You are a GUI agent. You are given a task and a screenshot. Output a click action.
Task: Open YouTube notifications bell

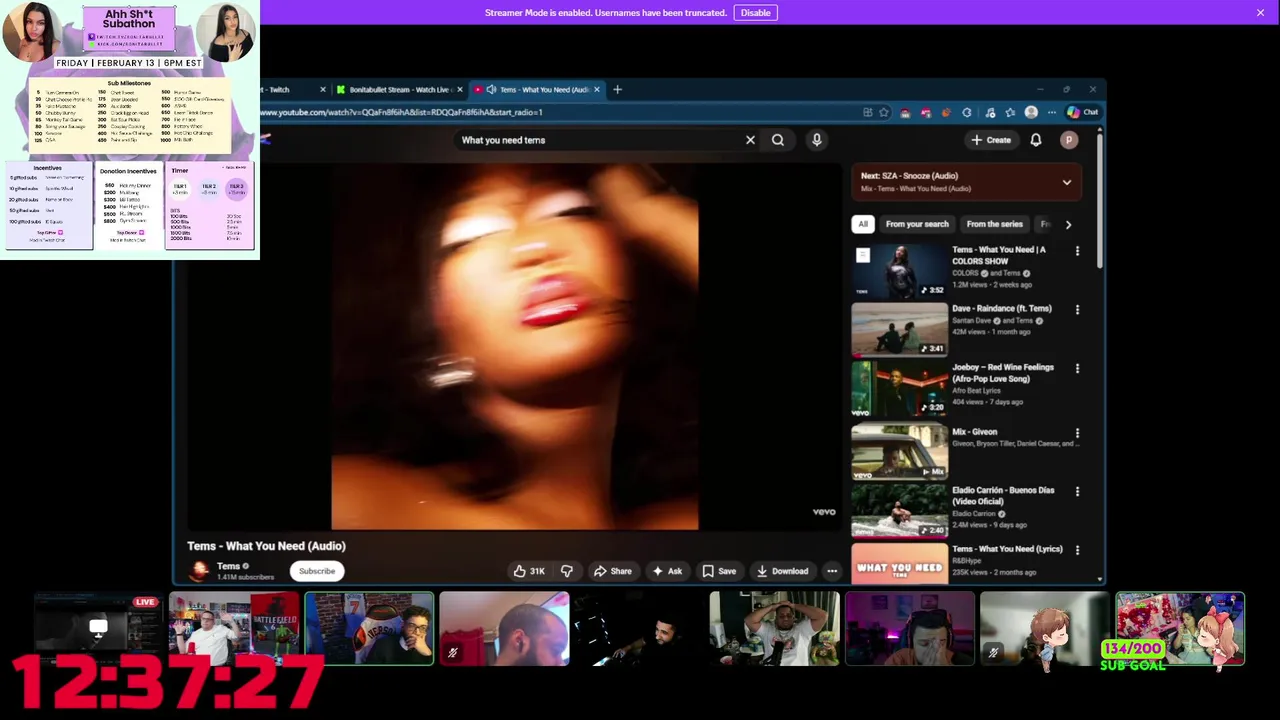pyautogui.click(x=1036, y=140)
